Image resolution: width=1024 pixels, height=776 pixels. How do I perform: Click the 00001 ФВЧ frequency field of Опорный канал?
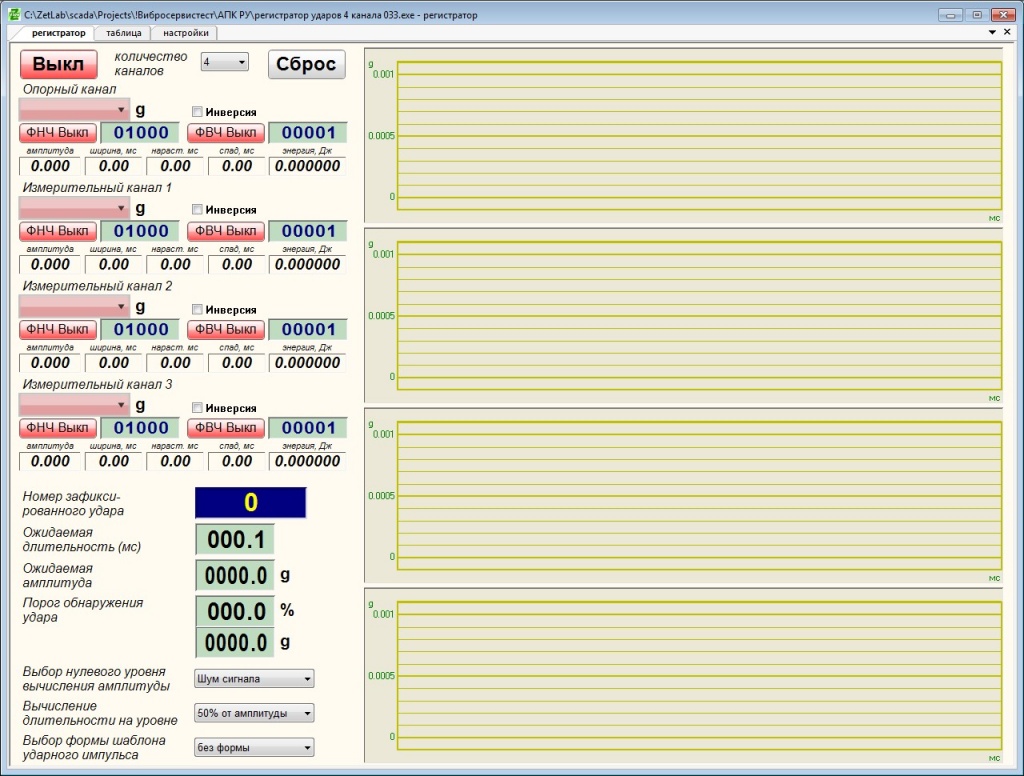308,133
